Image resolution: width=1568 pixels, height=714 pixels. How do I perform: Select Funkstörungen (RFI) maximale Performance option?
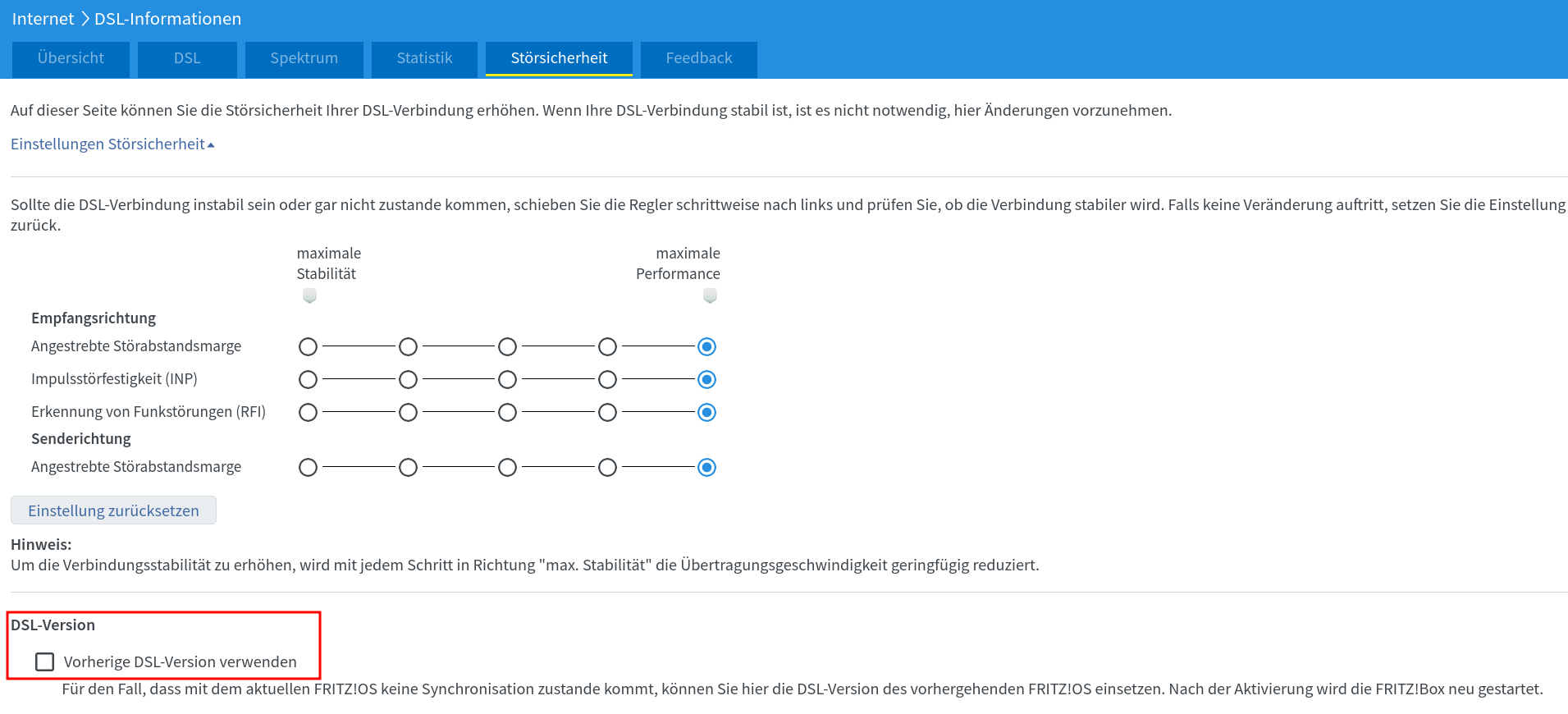click(706, 413)
